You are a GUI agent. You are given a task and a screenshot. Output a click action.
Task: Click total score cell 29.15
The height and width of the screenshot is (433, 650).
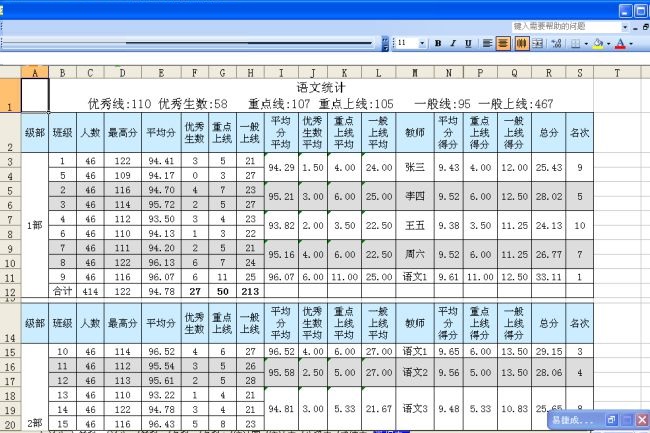[x=548, y=351]
